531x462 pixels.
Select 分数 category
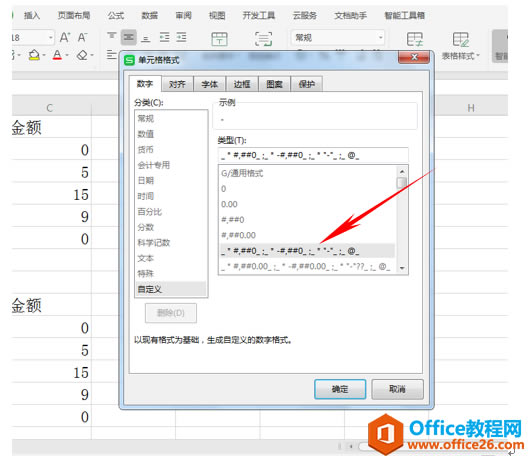click(171, 227)
